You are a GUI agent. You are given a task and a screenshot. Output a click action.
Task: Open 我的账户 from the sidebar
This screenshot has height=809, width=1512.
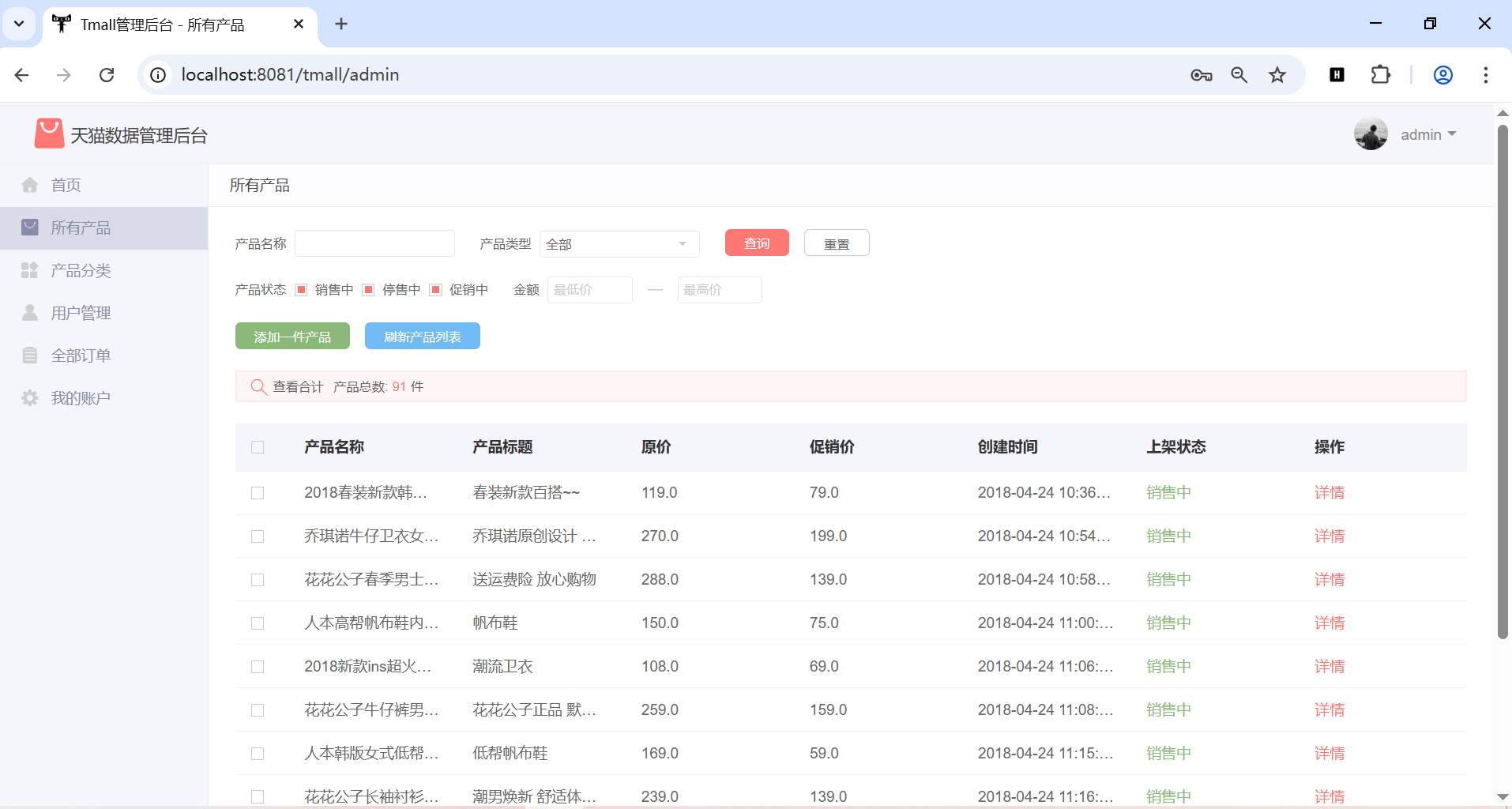[103, 398]
